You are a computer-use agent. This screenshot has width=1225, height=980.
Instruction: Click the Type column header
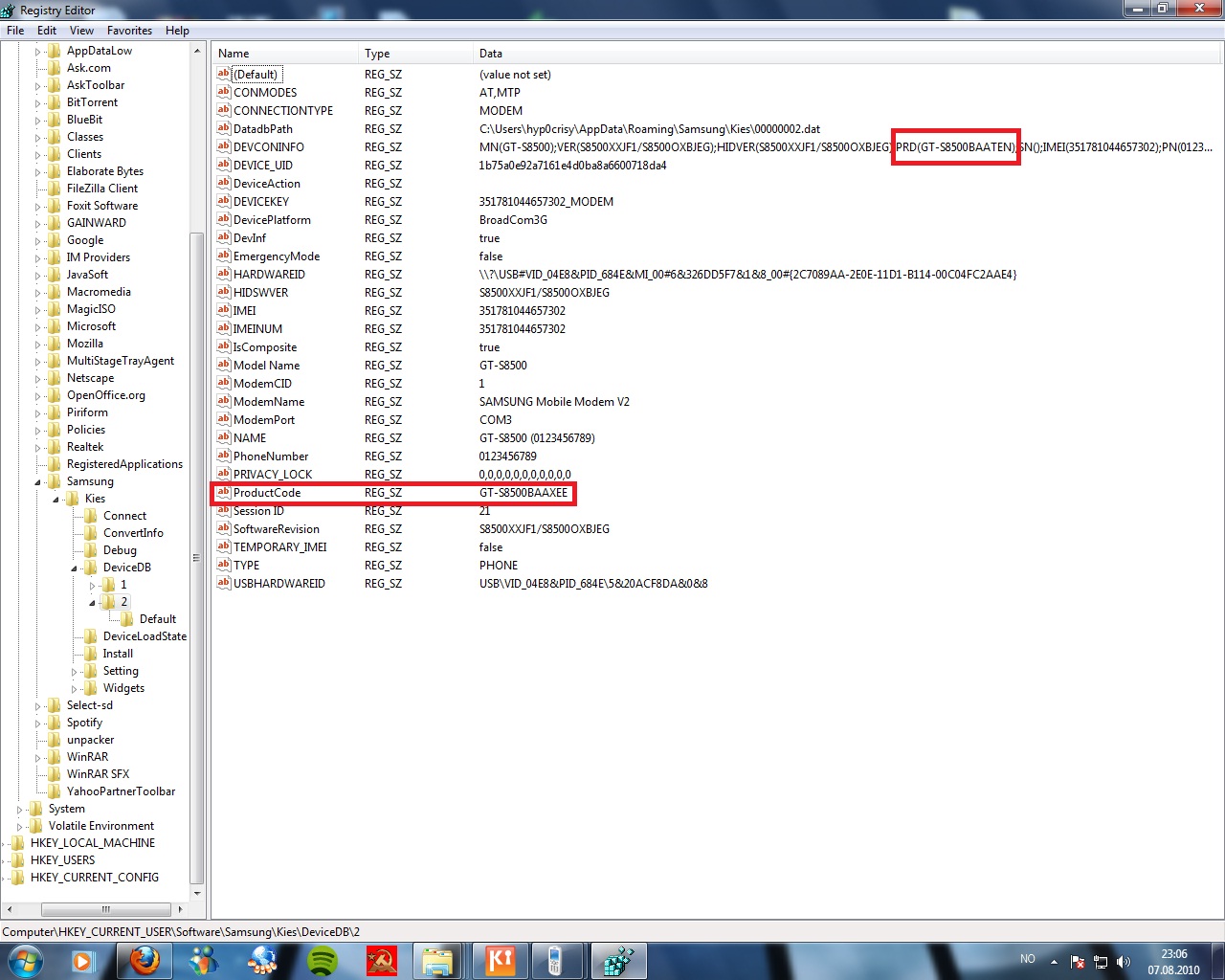pos(415,54)
